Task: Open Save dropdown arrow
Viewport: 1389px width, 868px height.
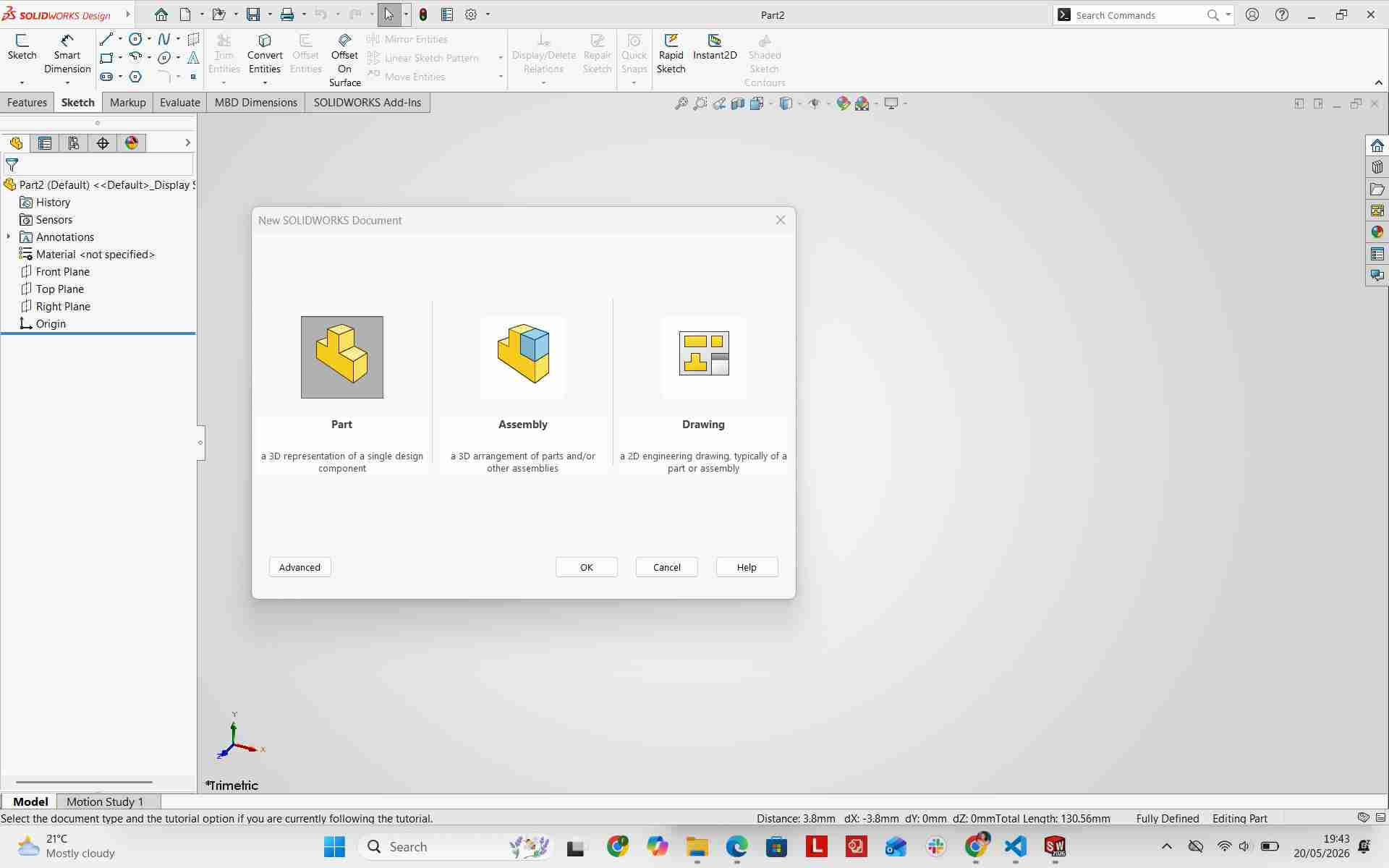Action: click(x=270, y=14)
